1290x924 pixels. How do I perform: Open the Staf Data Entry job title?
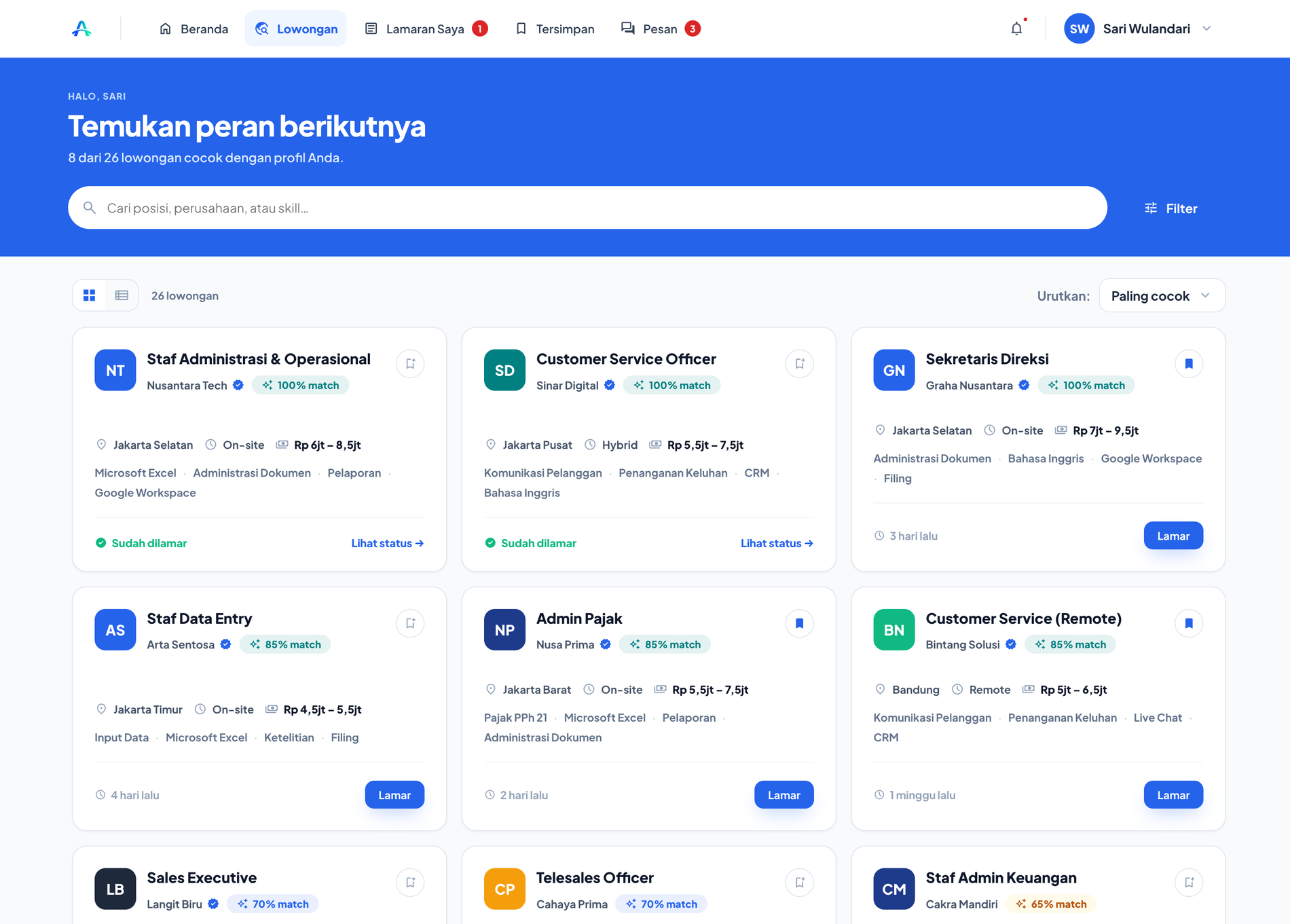(200, 618)
